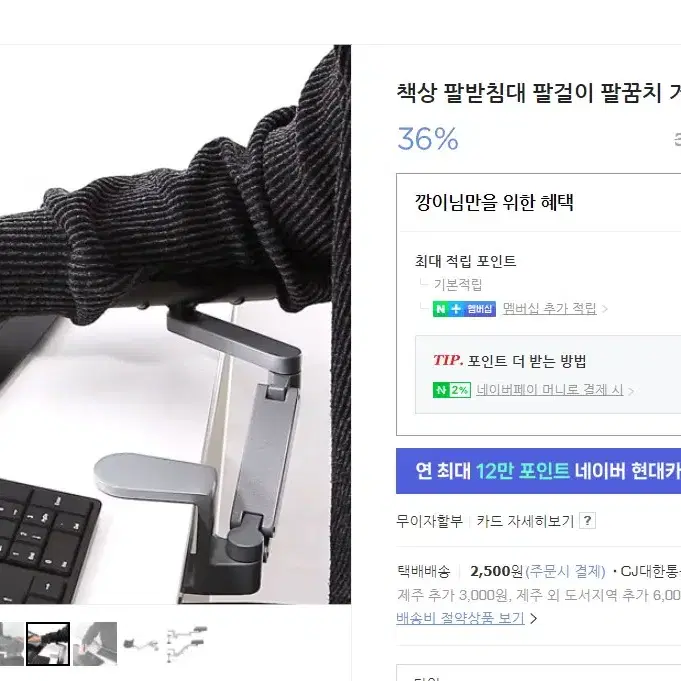The width and height of the screenshot is (681, 681).
Task: Select the first partially visible thumbnail
Action: 12,644
